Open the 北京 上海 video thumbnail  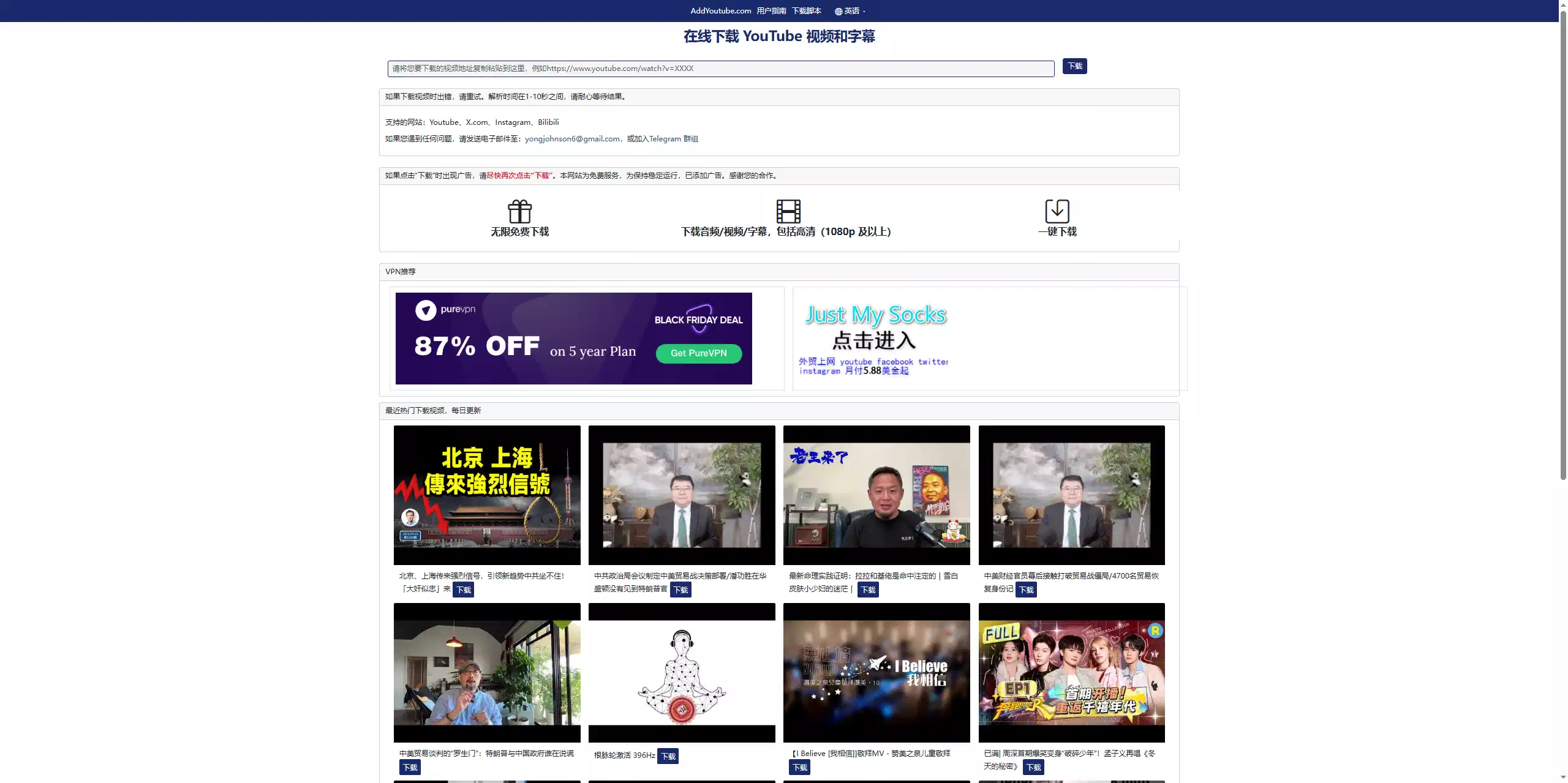click(486, 495)
